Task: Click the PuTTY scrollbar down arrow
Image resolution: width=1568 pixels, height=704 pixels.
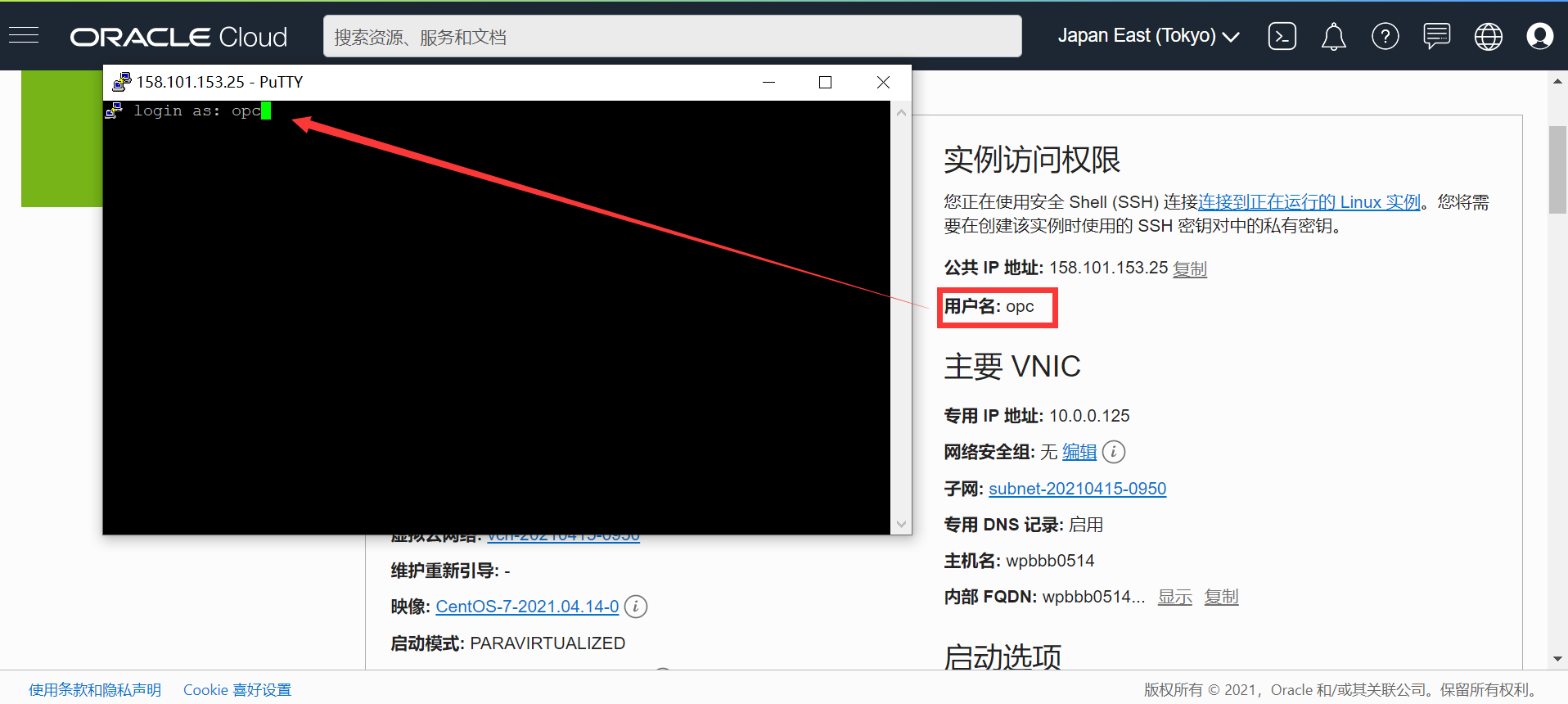Action: click(x=901, y=524)
